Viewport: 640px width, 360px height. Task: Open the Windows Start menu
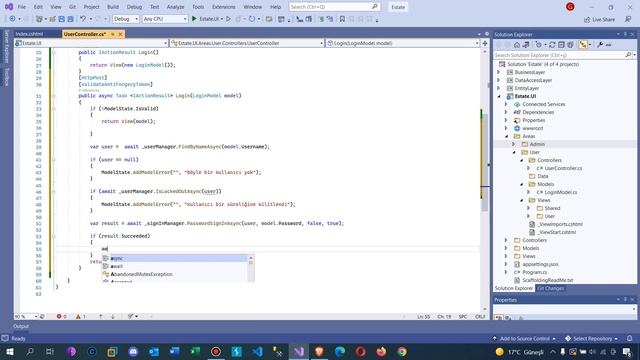pos(9,351)
